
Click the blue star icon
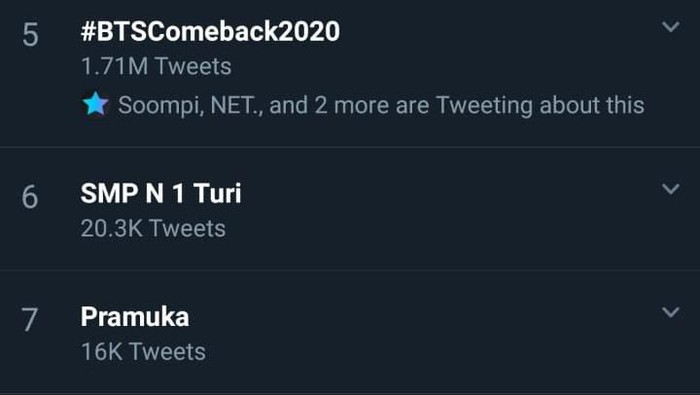96,104
